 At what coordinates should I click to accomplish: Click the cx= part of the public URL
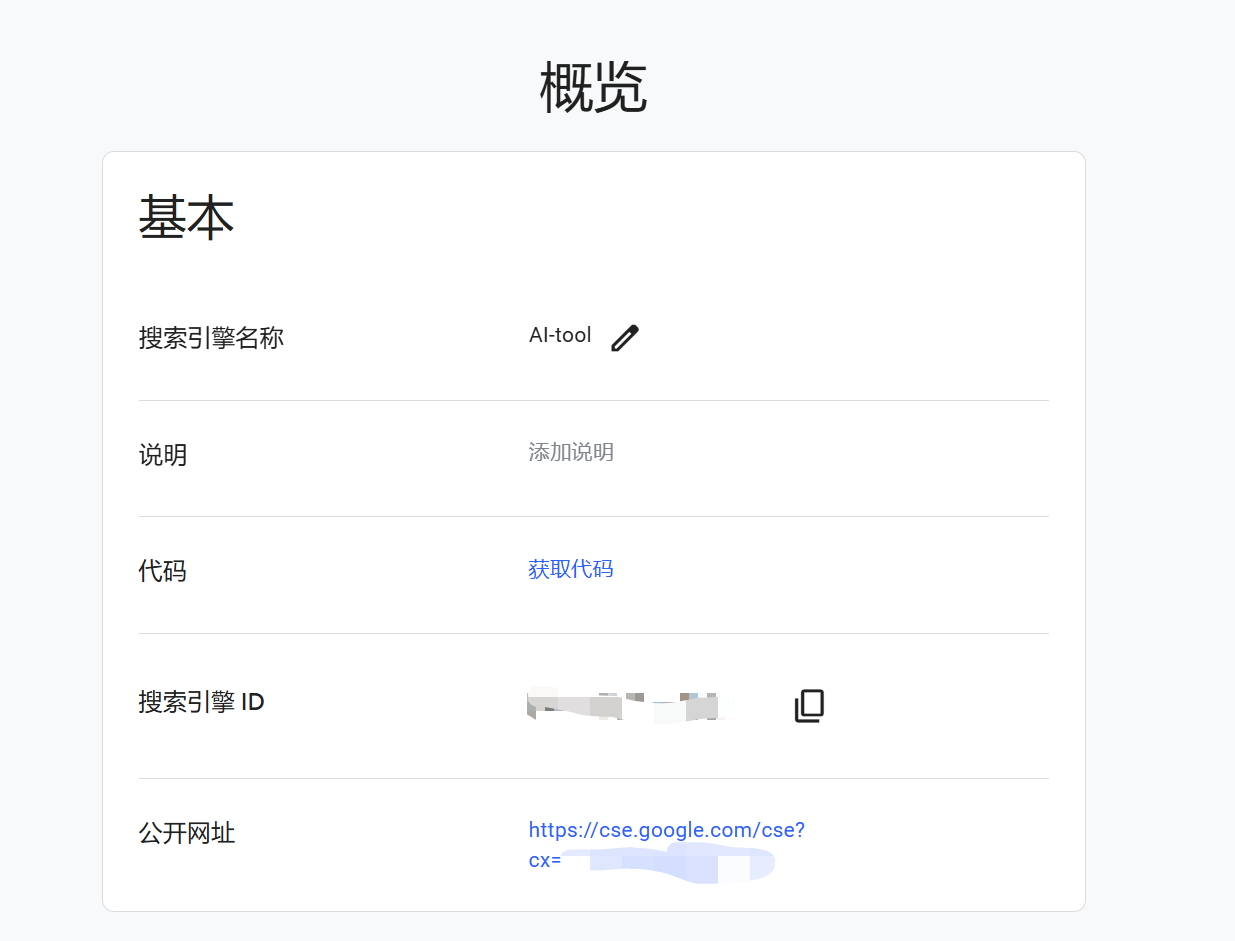(544, 860)
